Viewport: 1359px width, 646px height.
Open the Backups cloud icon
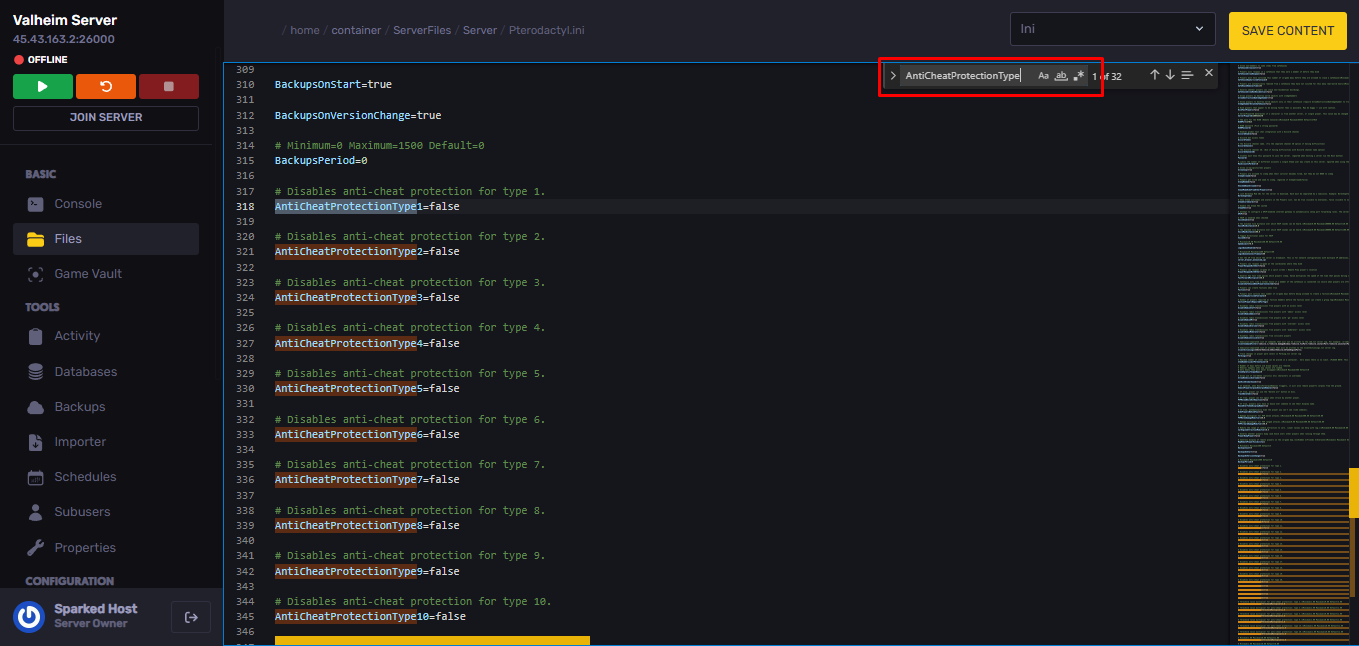(35, 407)
